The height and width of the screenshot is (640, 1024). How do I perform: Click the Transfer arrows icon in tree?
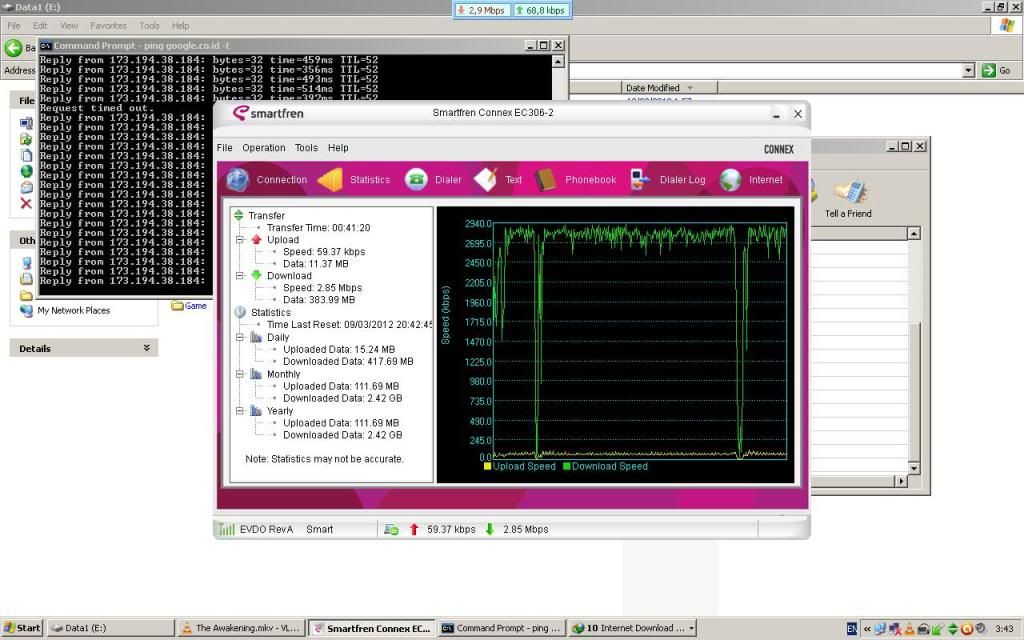[238, 215]
